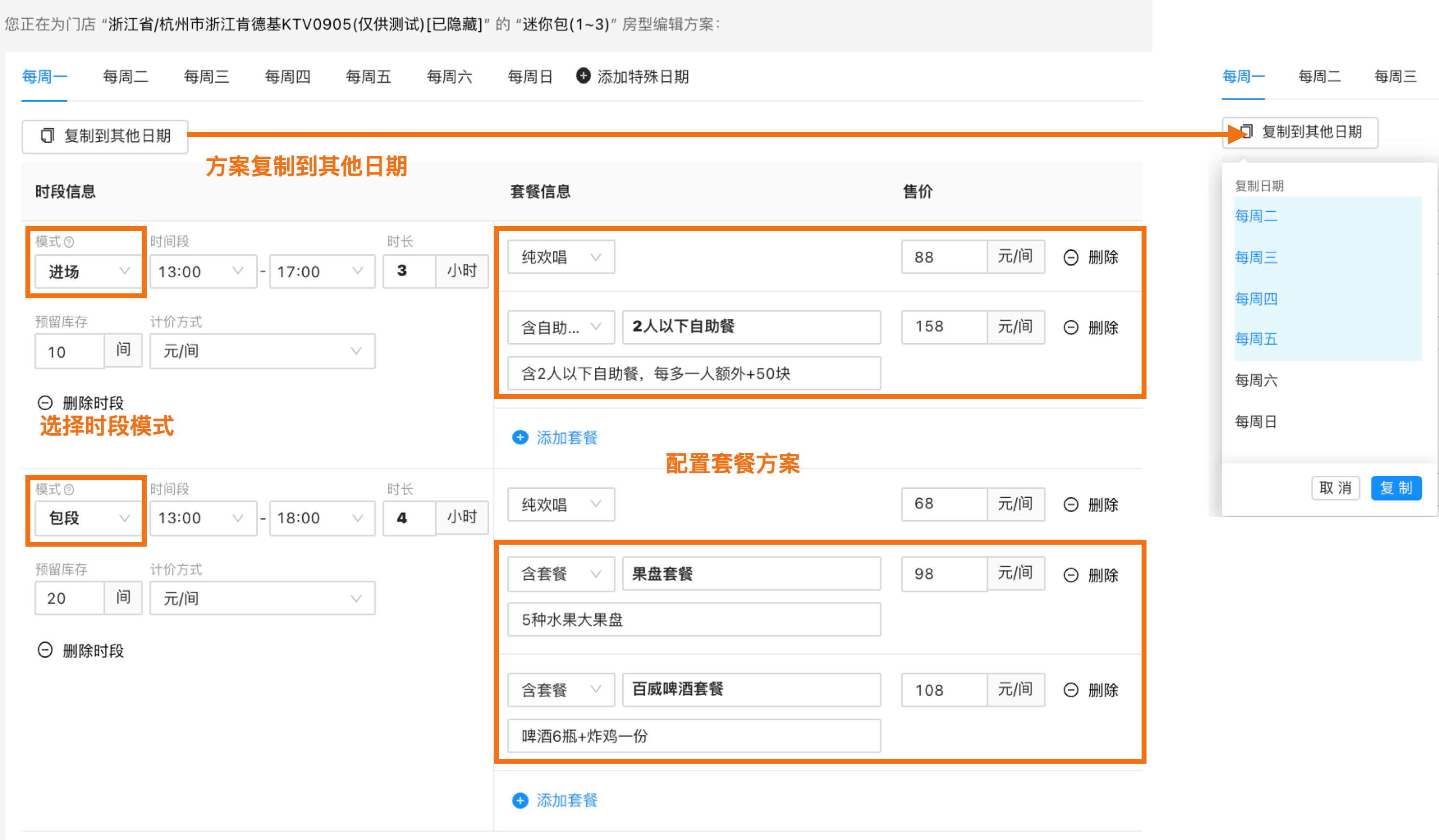This screenshot has width=1439, height=840.
Task: Click first 添加套餐 link
Action: (x=567, y=438)
